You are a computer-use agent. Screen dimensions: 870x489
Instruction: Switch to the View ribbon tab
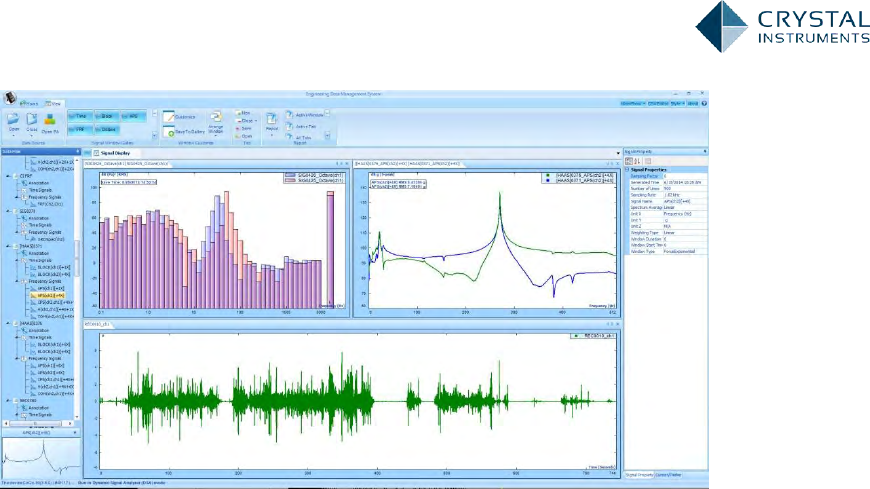point(54,104)
